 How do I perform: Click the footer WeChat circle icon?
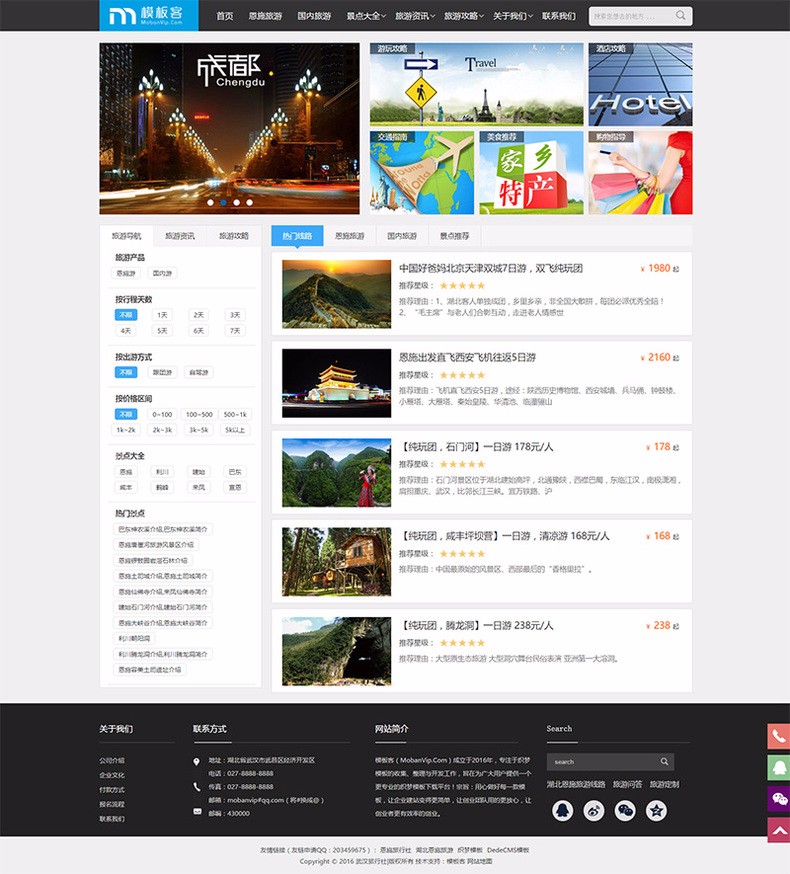(625, 810)
